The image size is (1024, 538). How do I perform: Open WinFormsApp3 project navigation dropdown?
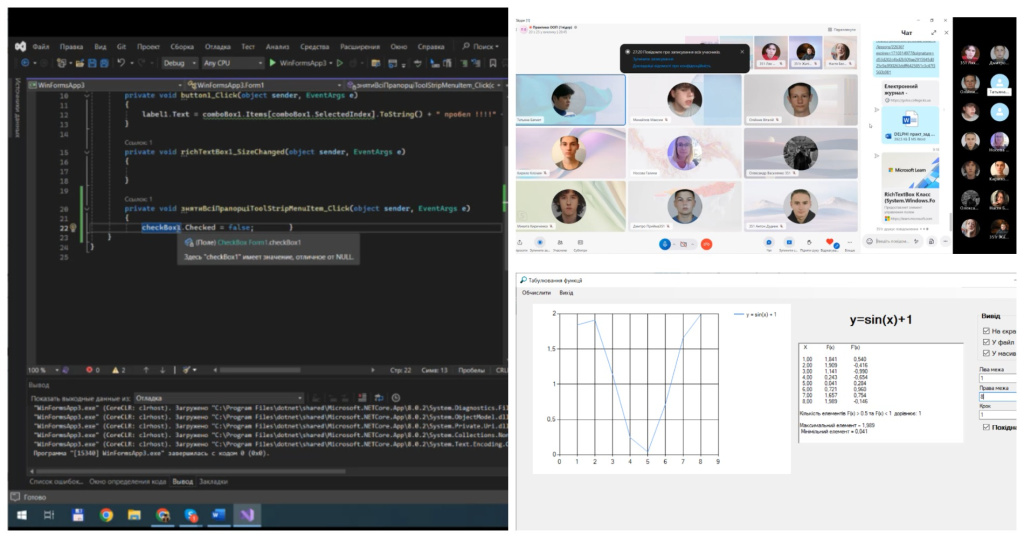pyautogui.click(x=105, y=85)
